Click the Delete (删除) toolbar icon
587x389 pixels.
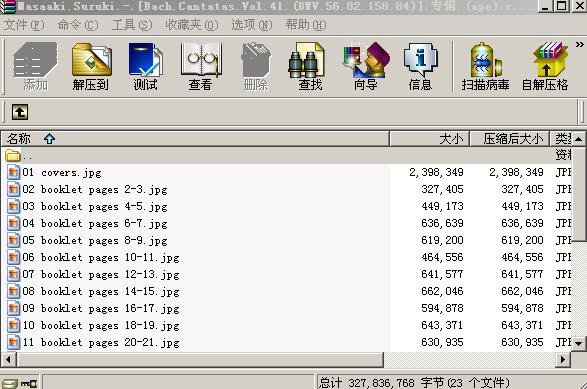coord(255,66)
